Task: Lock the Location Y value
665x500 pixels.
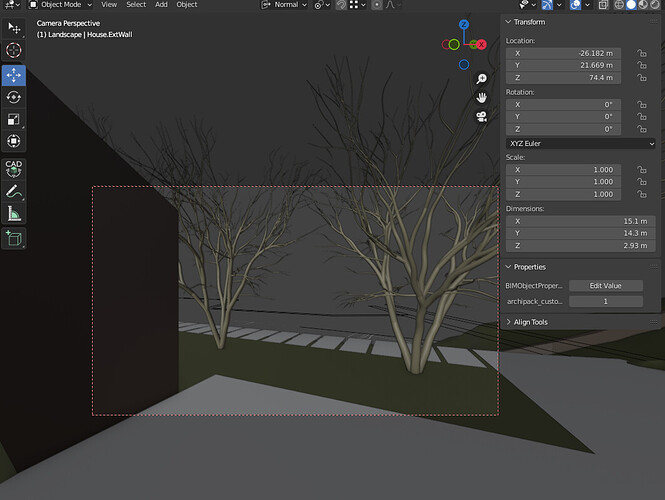Action: pos(642,65)
